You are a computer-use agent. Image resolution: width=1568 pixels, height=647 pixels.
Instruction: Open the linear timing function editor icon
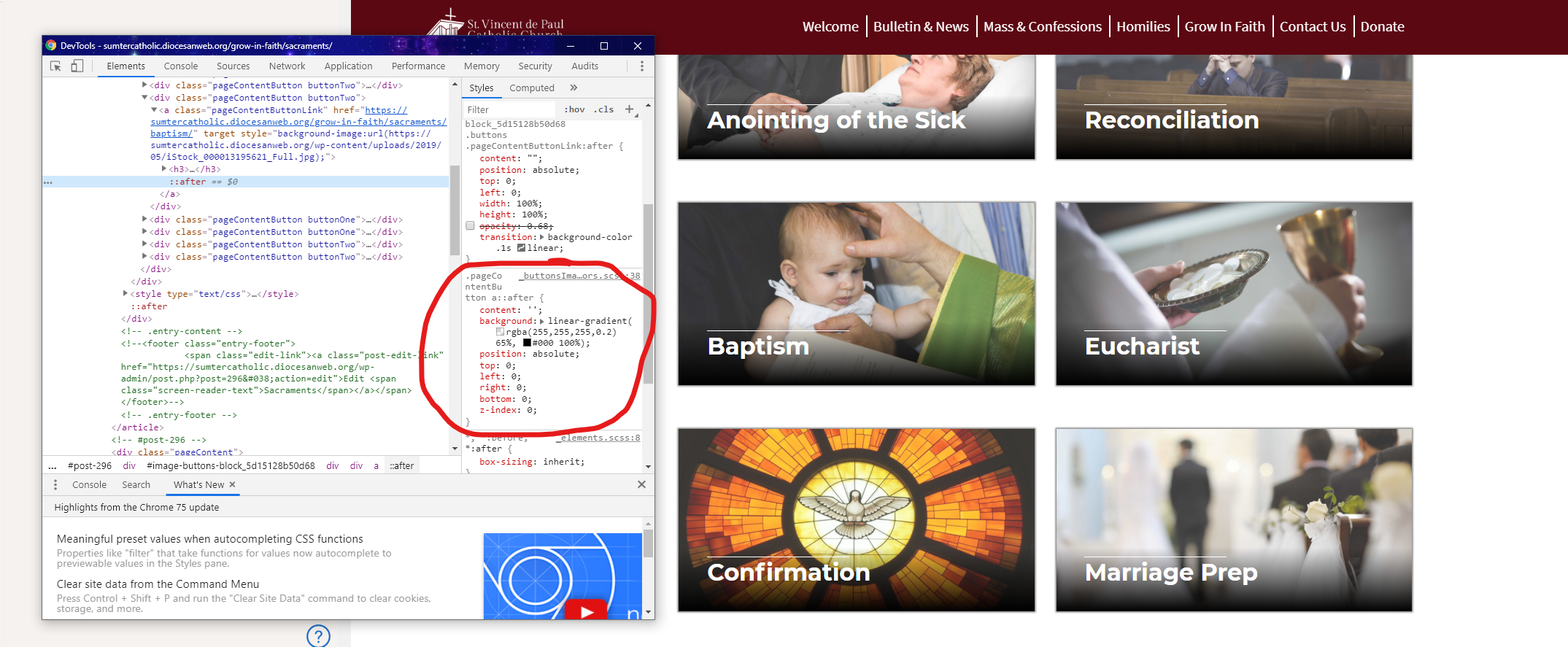(521, 248)
